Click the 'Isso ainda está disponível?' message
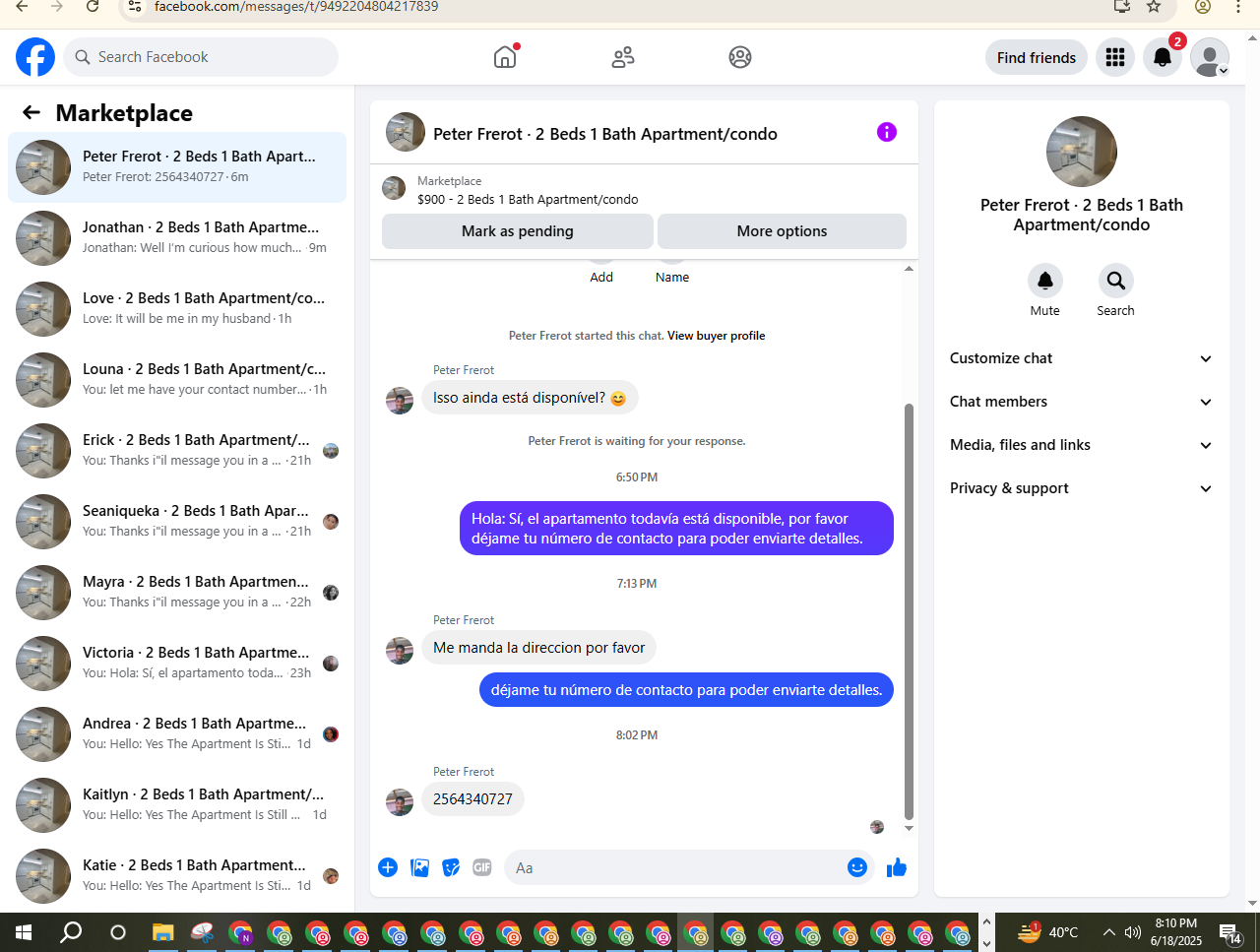This screenshot has width=1260, height=952. [x=530, y=398]
